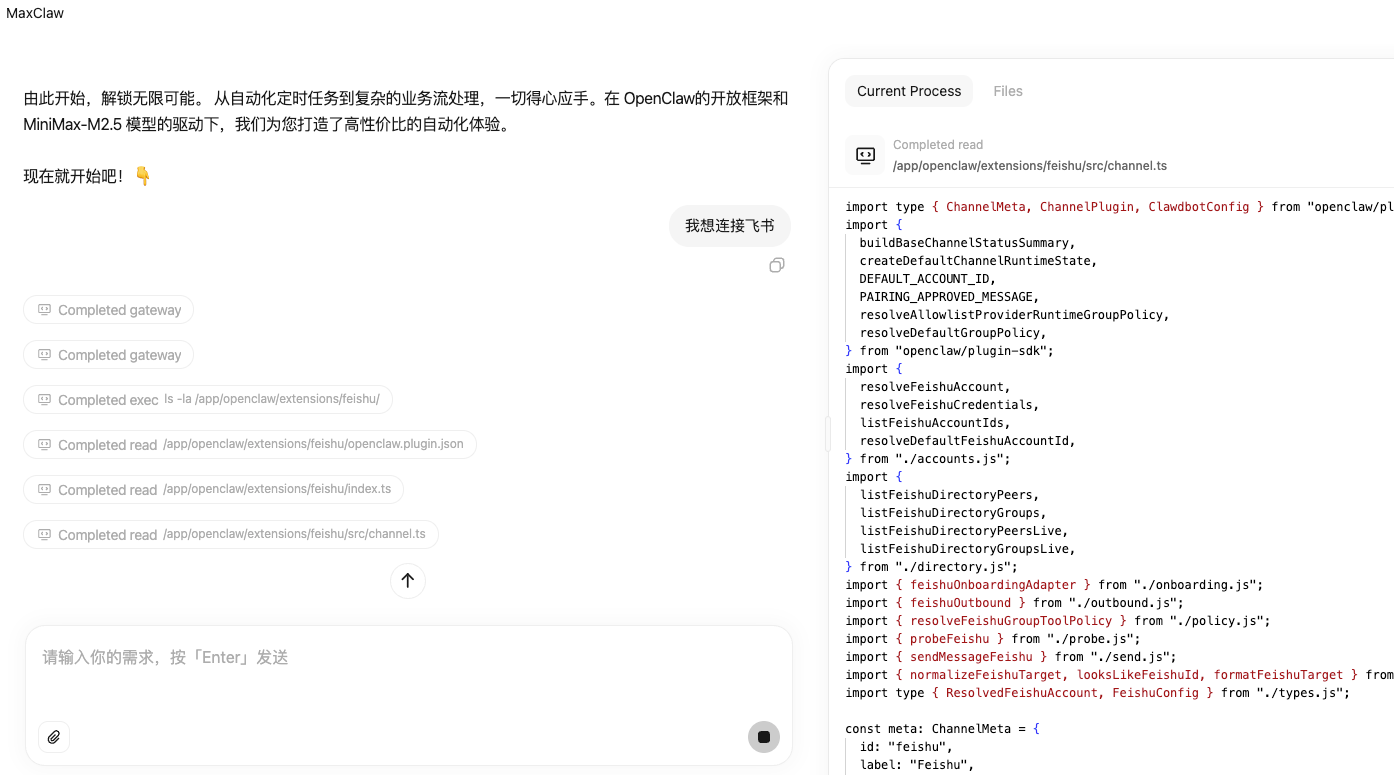Select the Current Process tab
Image resolution: width=1394 pixels, height=775 pixels.
[908, 91]
